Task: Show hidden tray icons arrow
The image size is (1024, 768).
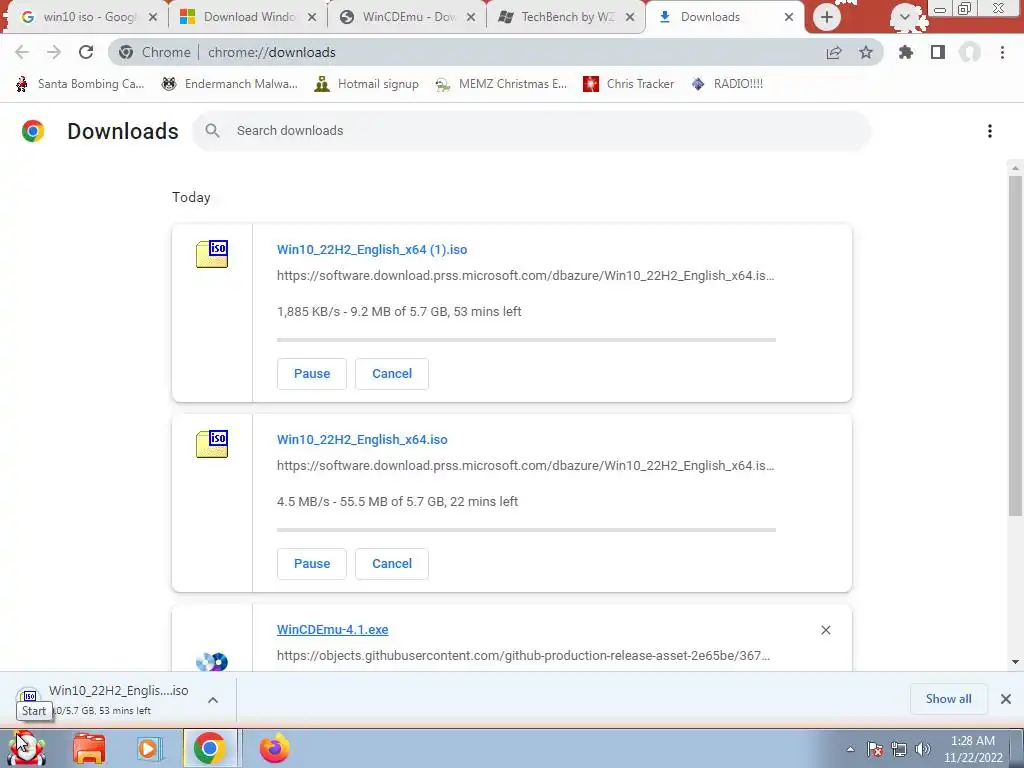Action: click(850, 749)
